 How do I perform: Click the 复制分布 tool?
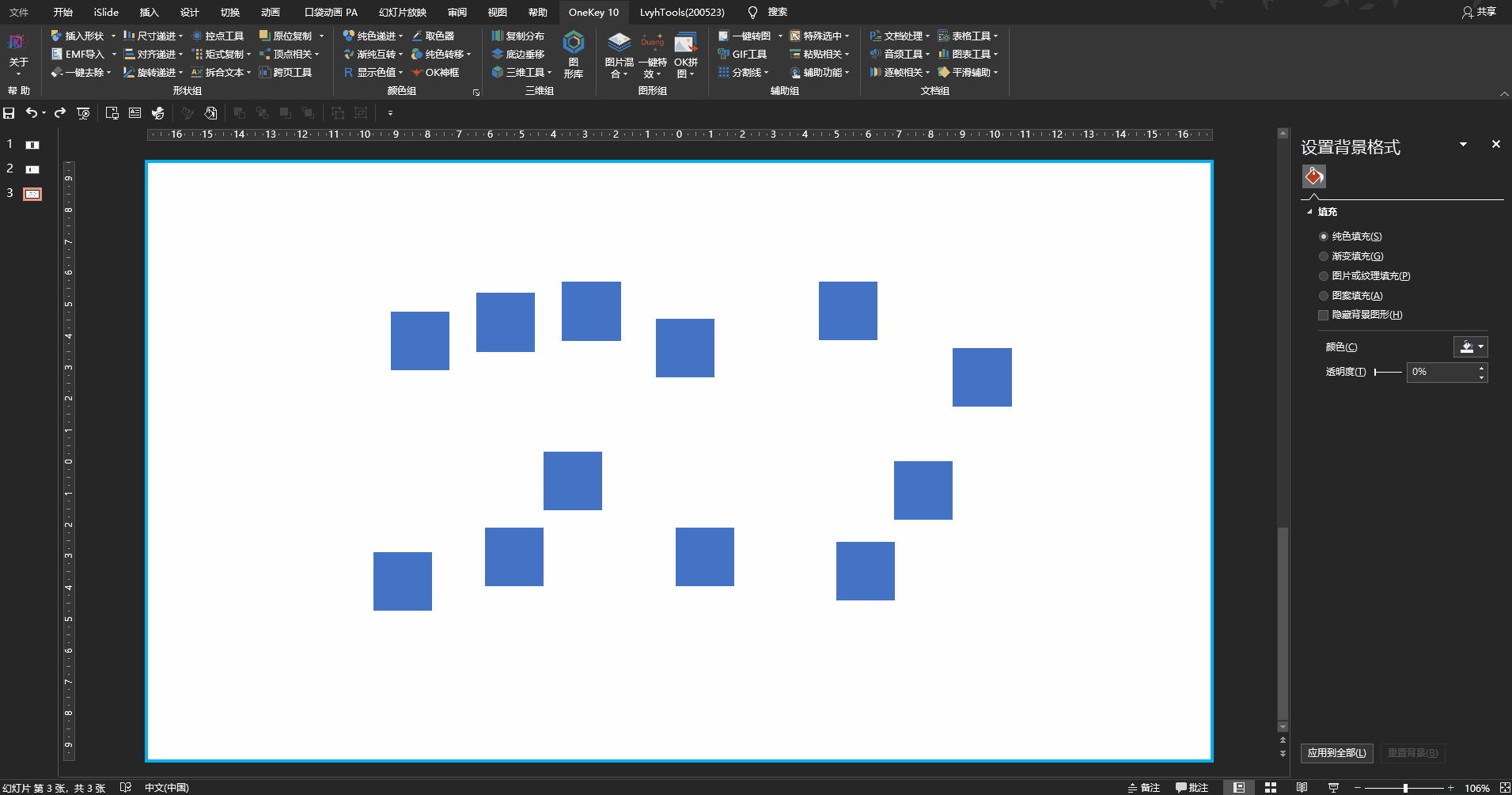[x=517, y=36]
